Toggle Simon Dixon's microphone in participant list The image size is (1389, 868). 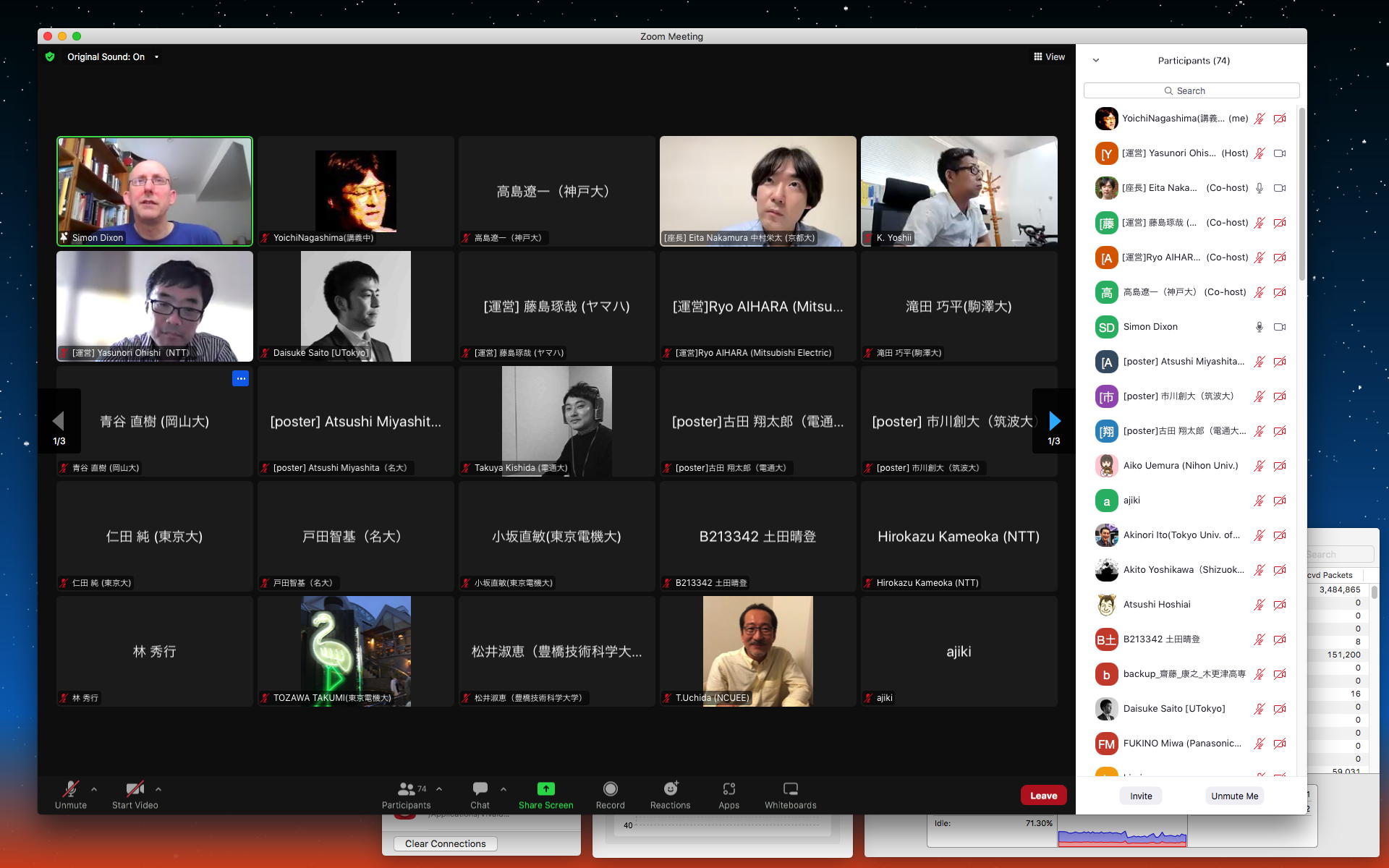[1259, 327]
